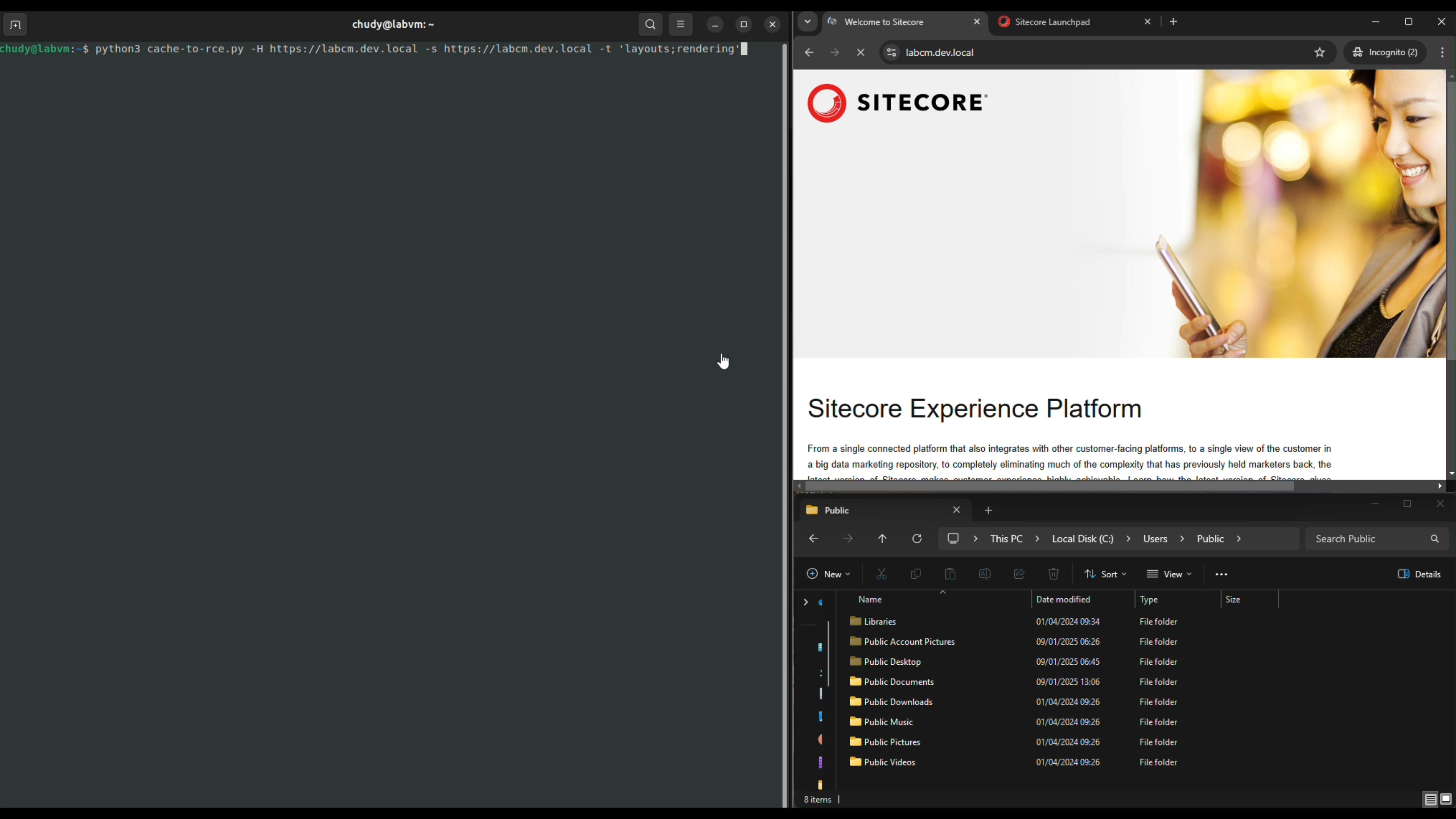Select the Libraries folder
Viewport: 1456px width, 819px height.
pos(874,622)
